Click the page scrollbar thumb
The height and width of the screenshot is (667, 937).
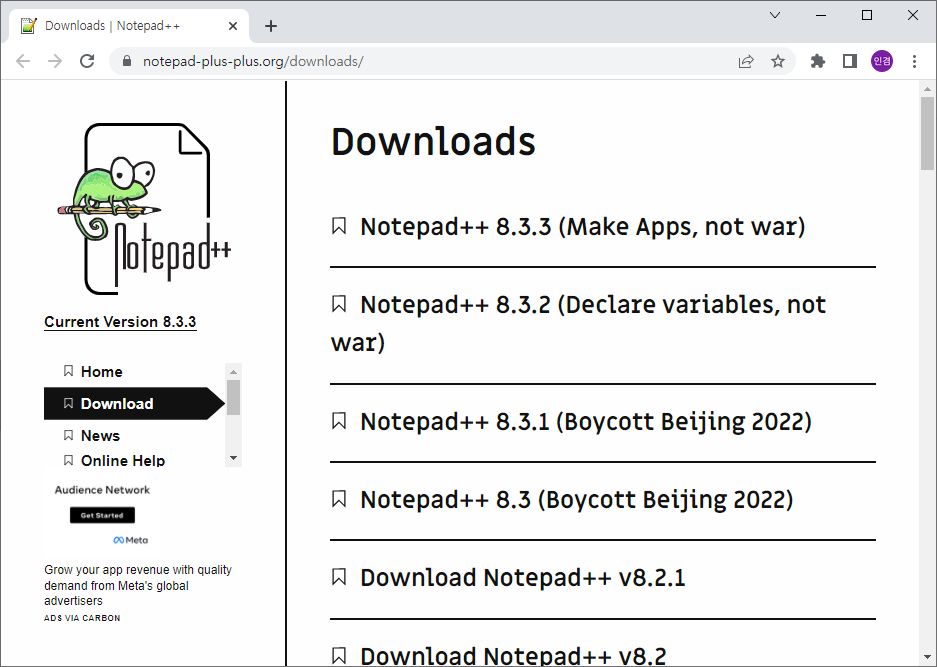[x=927, y=133]
